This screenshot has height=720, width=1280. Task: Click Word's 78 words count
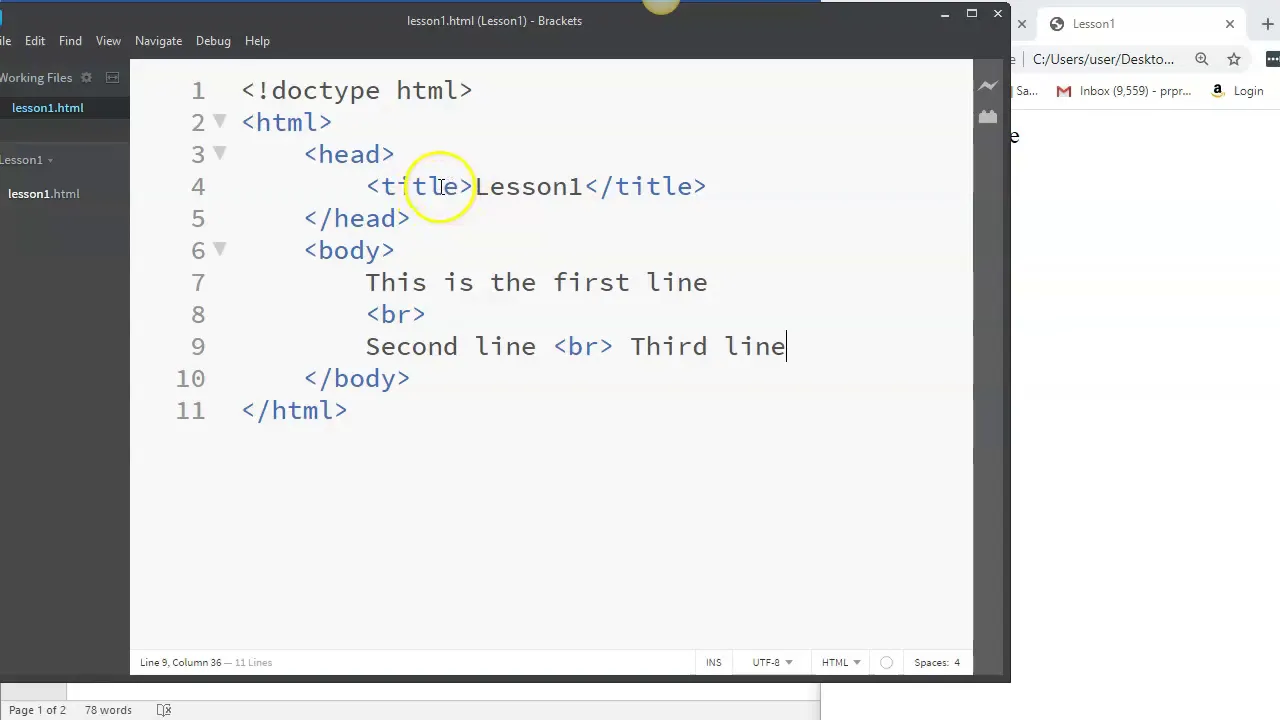(x=108, y=710)
